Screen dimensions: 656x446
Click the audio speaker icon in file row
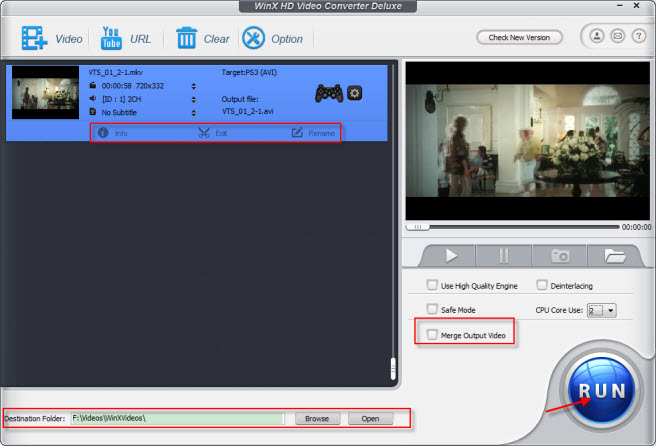tap(93, 99)
